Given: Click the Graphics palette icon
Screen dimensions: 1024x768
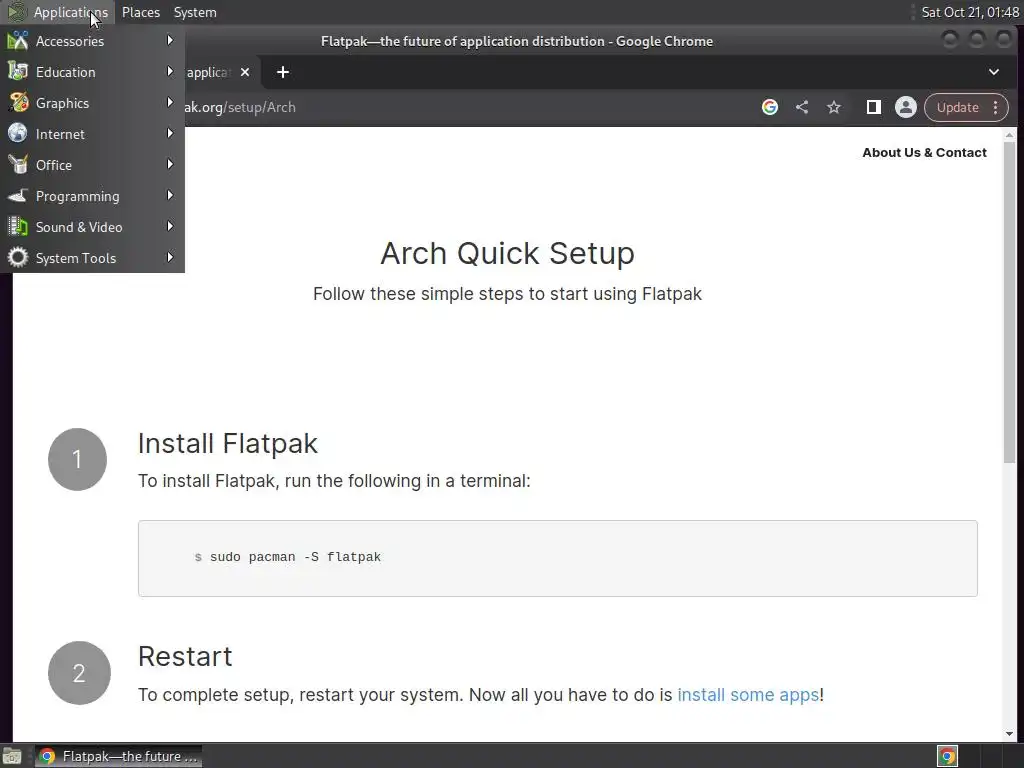Looking at the screenshot, I should [18, 103].
